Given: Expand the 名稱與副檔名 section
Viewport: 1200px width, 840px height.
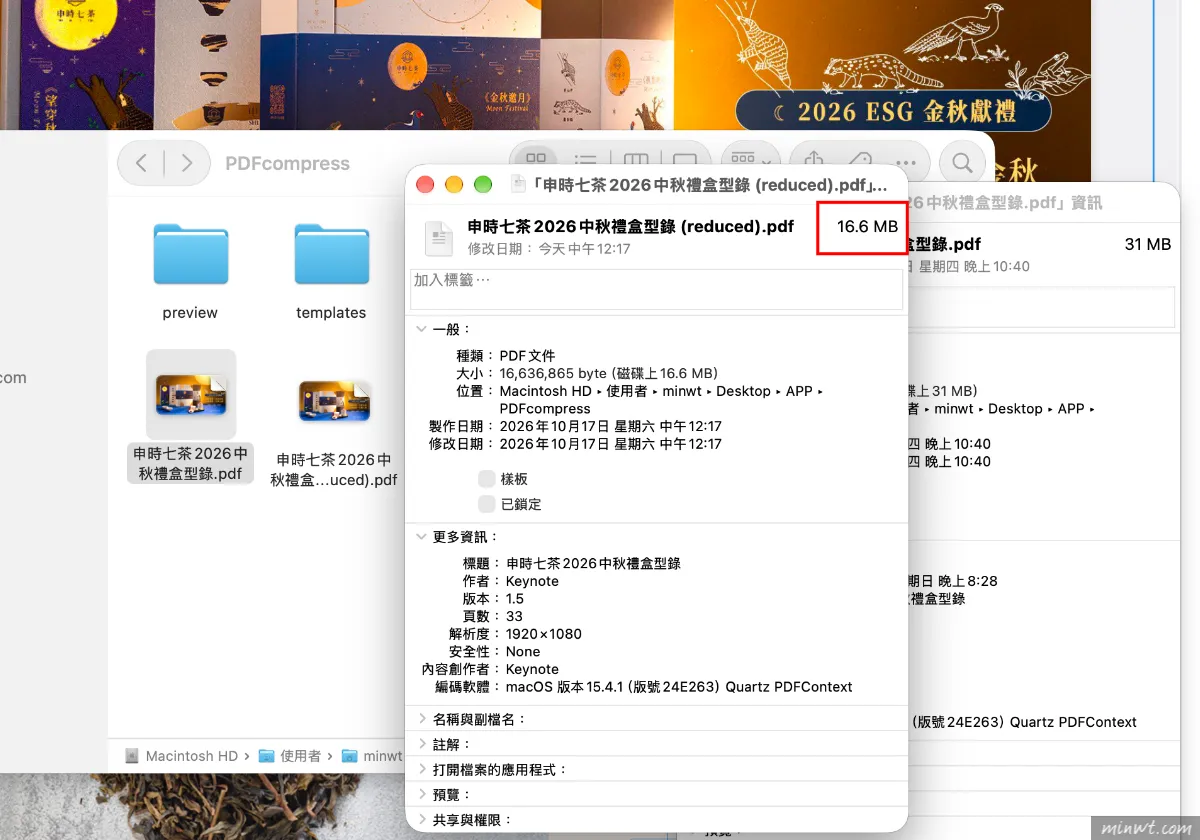Looking at the screenshot, I should point(422,719).
